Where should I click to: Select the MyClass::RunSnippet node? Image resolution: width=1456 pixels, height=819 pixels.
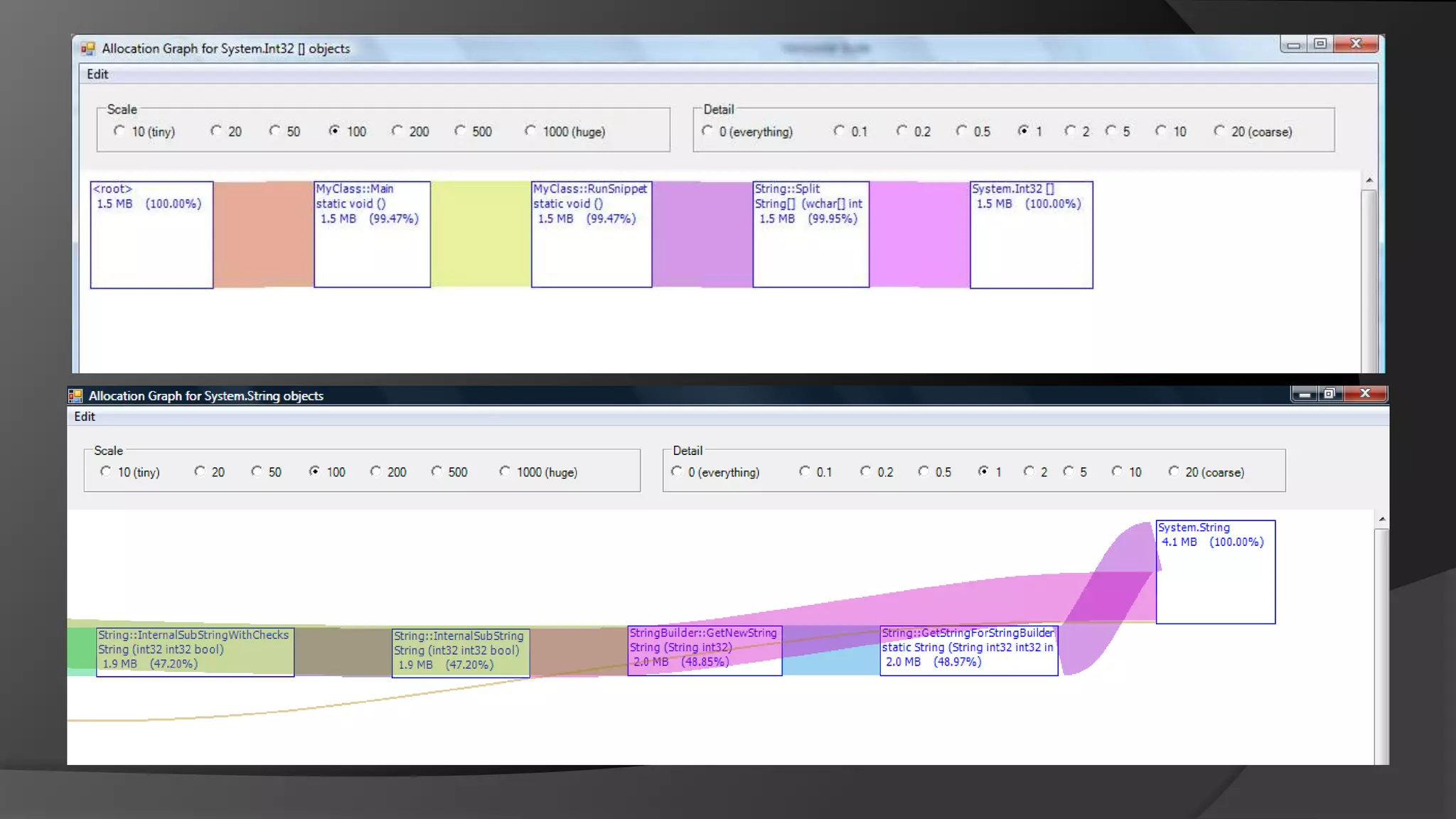(591, 235)
